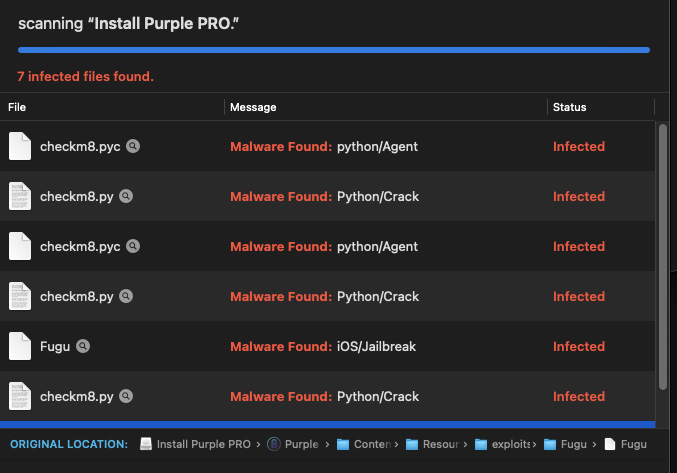Select the iOS/Jailbreak malware message row
This screenshot has width=677, height=473.
376,346
